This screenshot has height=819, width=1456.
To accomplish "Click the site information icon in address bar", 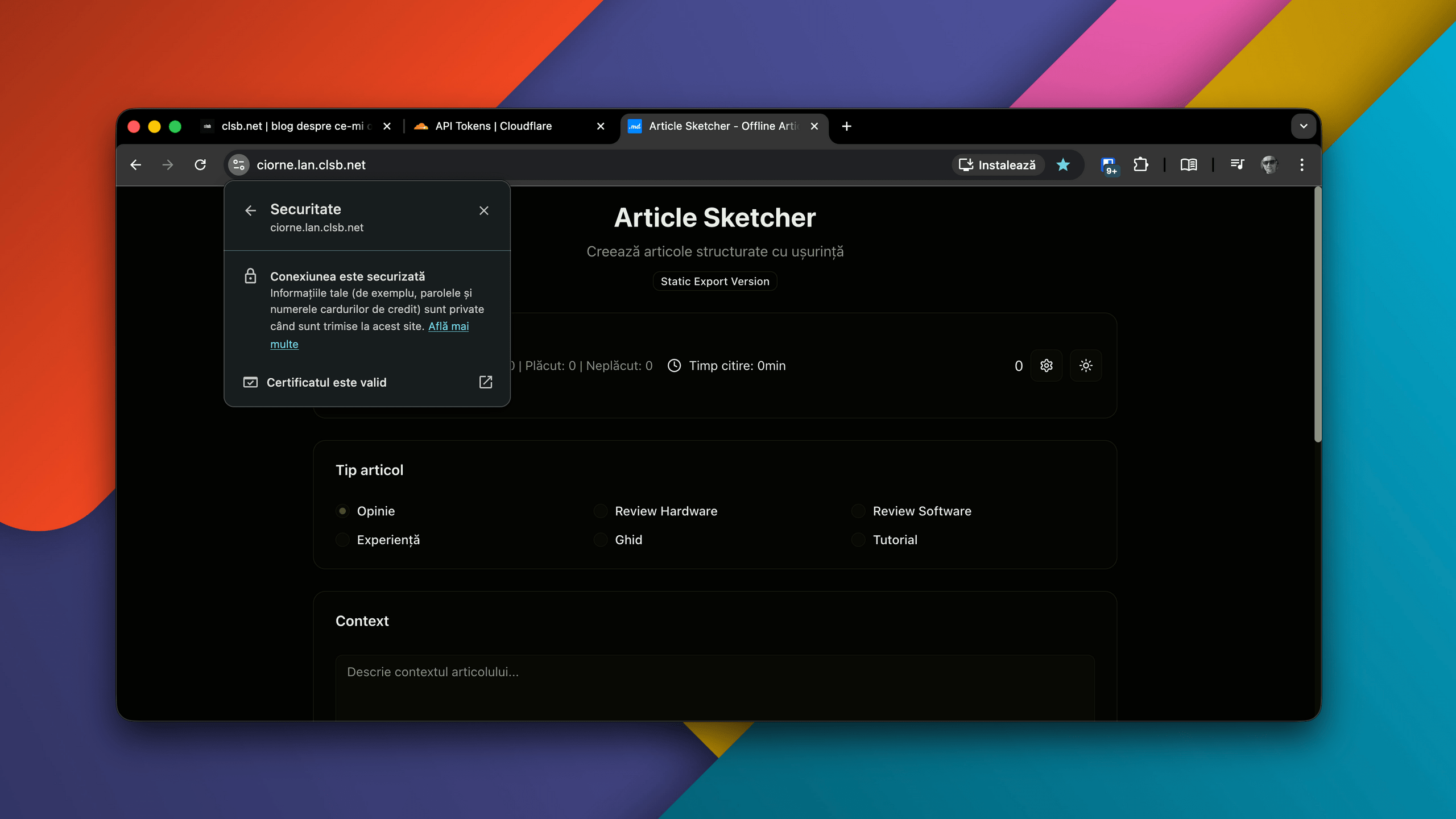I will 239,165.
